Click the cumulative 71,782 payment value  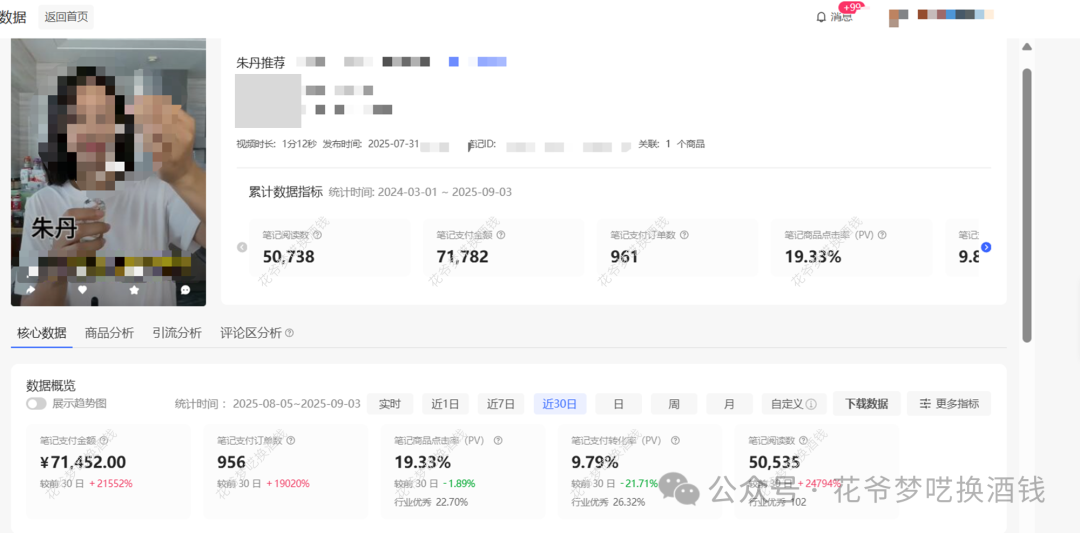pos(462,257)
